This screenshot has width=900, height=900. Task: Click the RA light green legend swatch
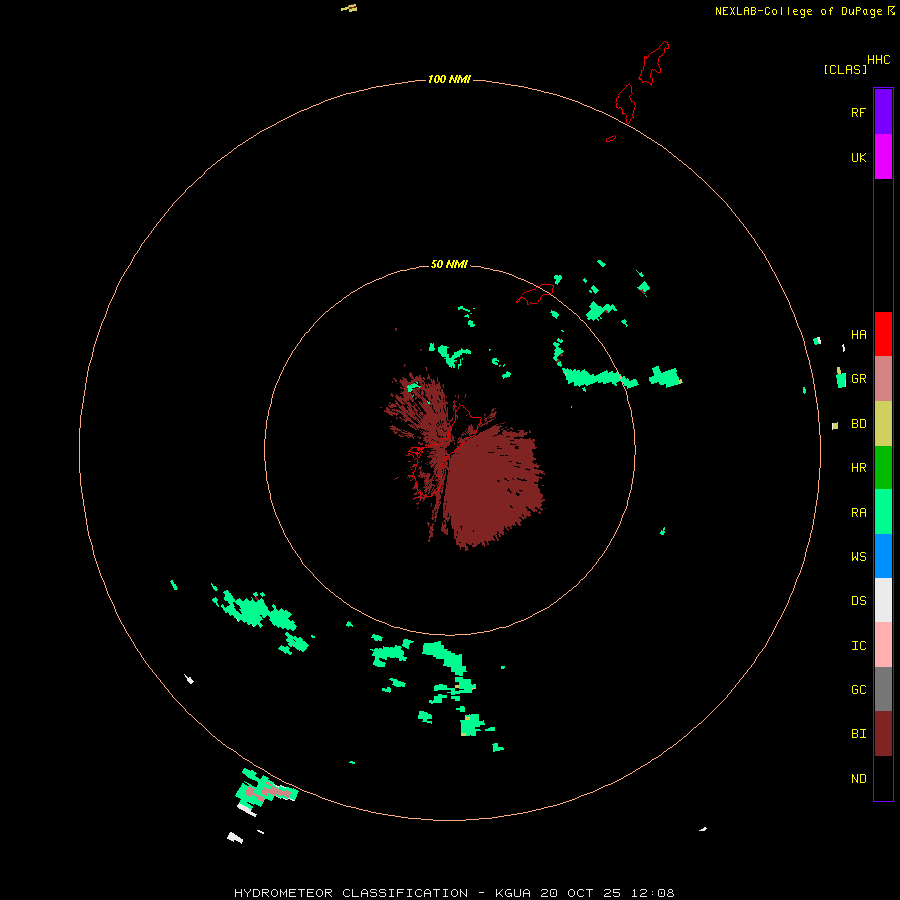pos(883,512)
